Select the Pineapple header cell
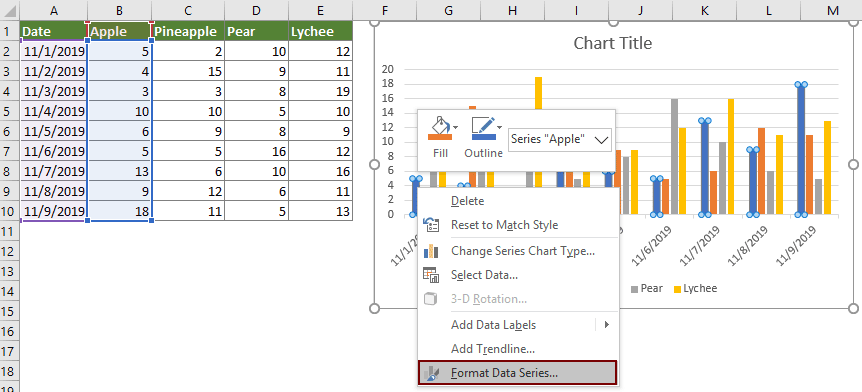This screenshot has width=862, height=392. [188, 31]
